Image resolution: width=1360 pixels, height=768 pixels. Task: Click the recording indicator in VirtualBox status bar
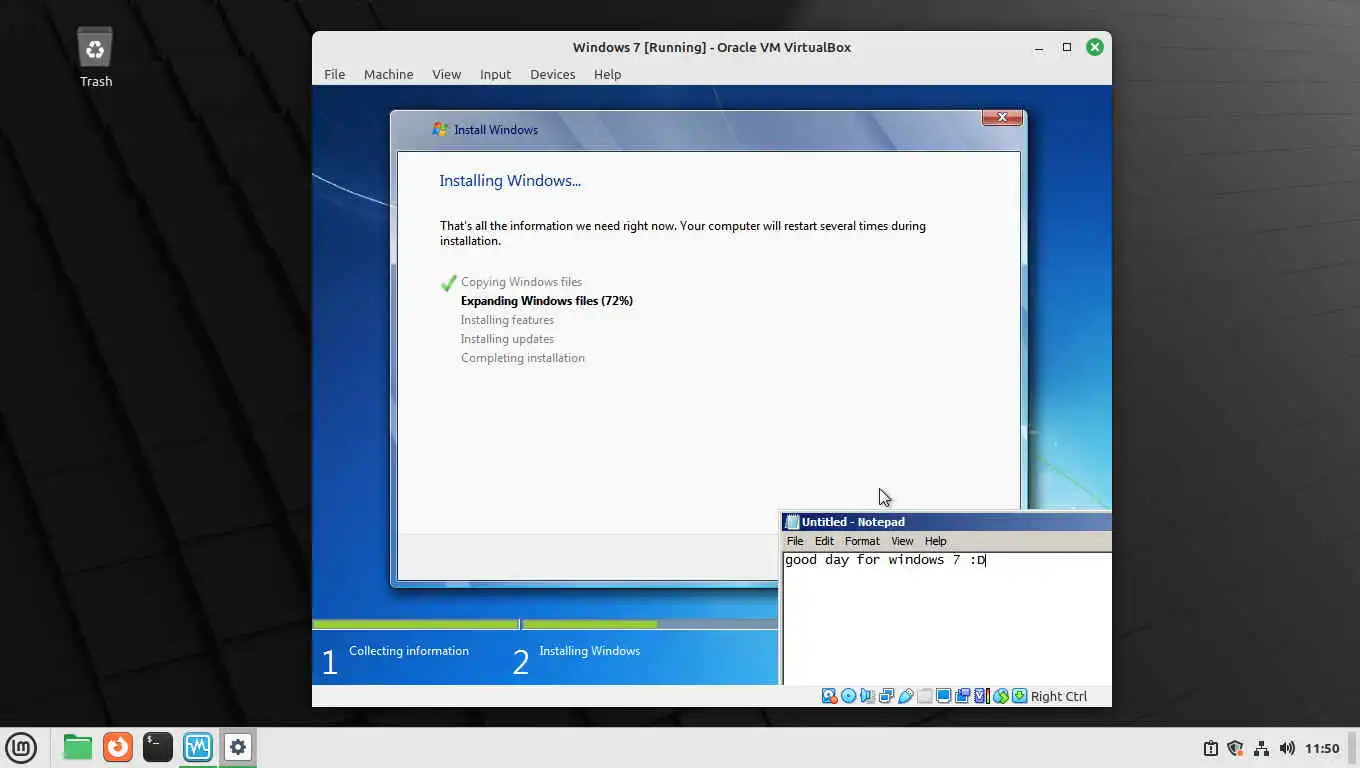(962, 696)
